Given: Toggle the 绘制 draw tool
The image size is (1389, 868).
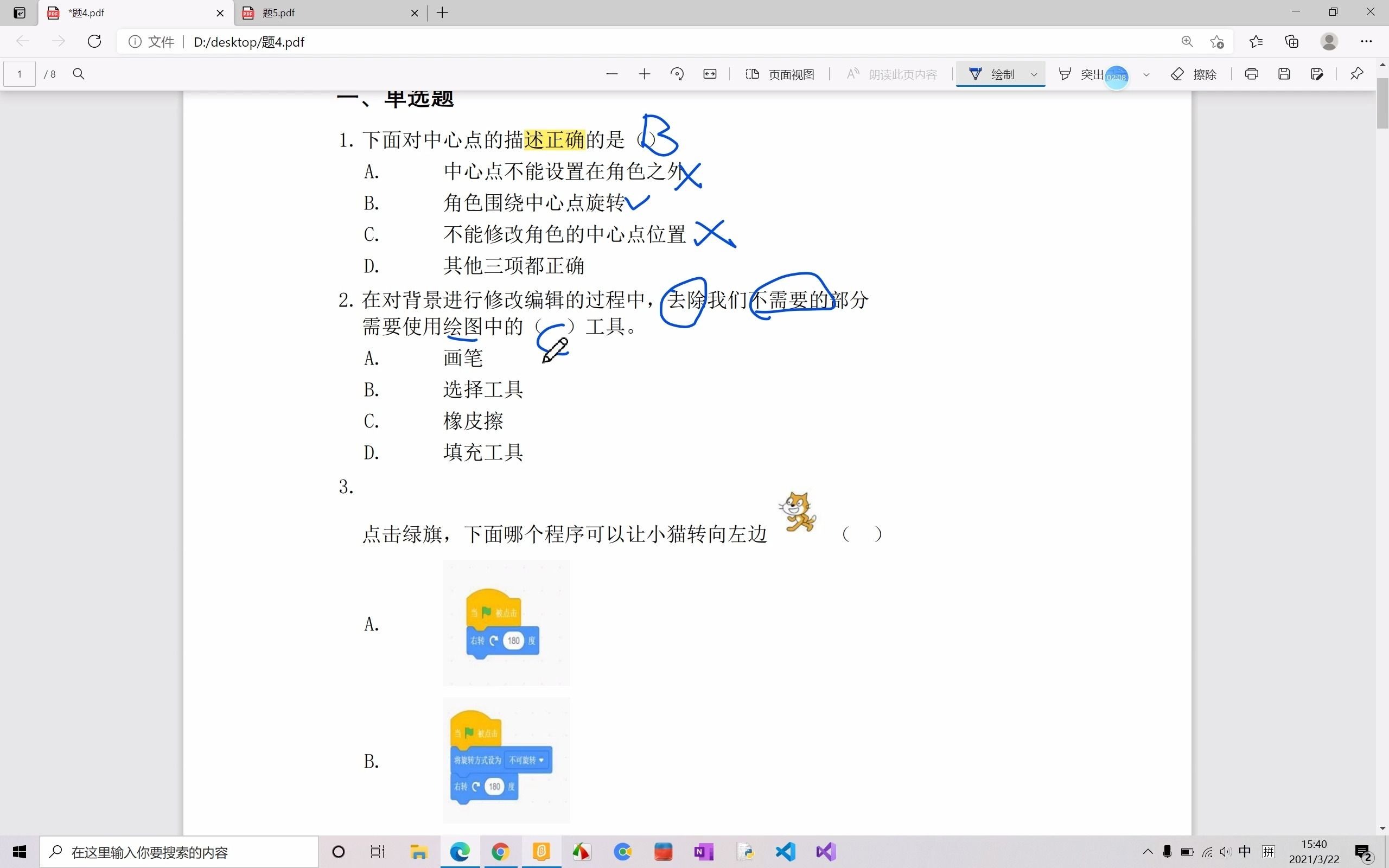Looking at the screenshot, I should [x=992, y=74].
